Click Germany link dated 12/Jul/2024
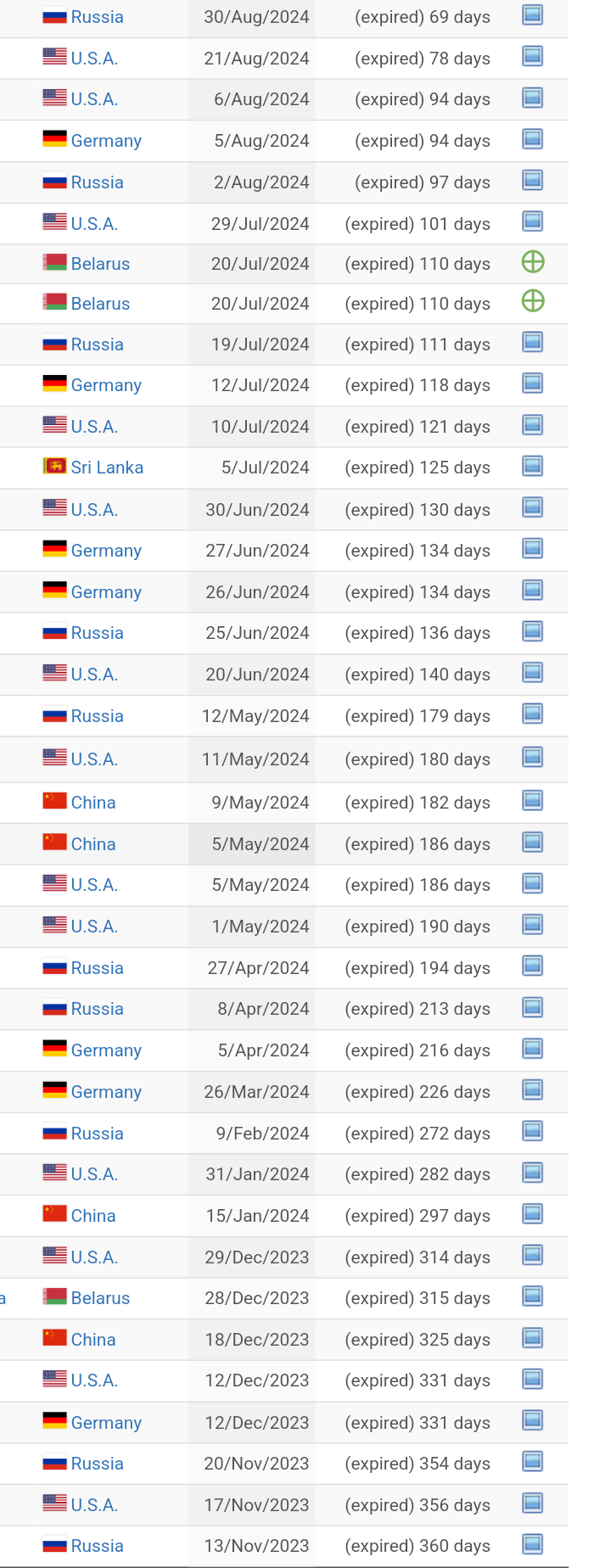This screenshot has width=594, height=1568. point(106,385)
